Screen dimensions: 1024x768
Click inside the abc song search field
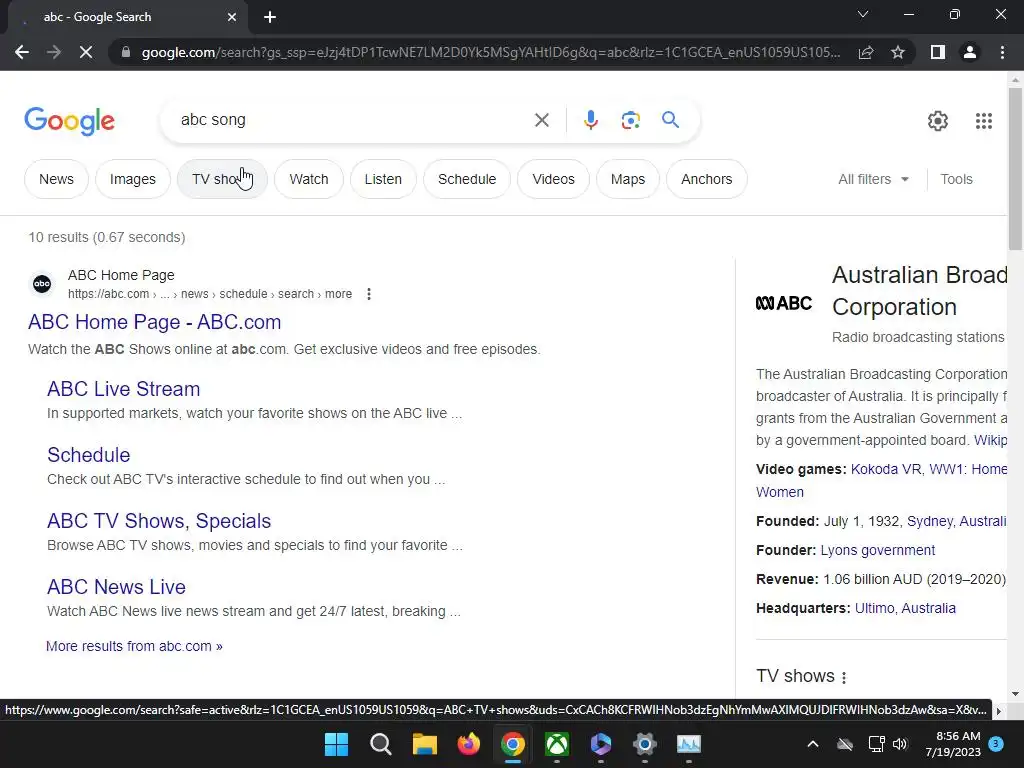tap(353, 120)
